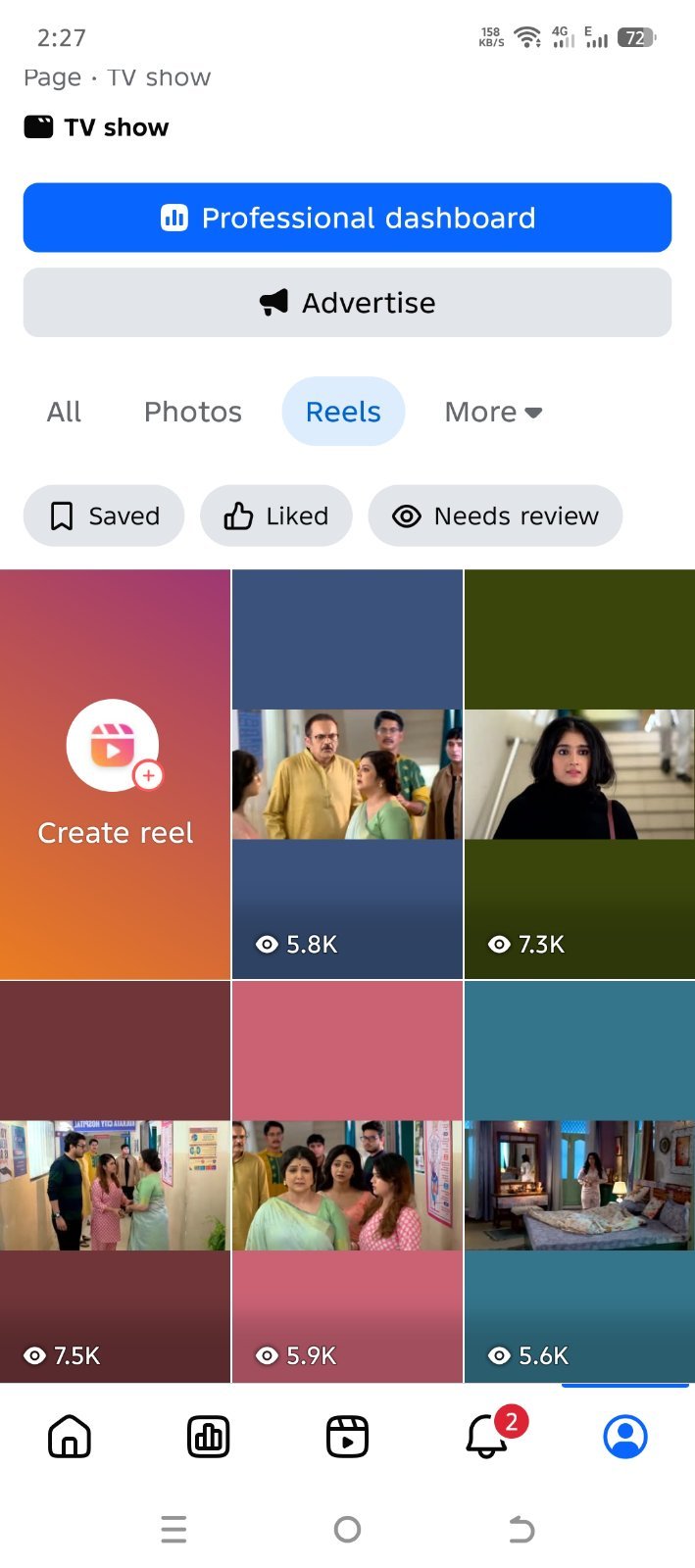Open the reel with 5.8K views
Screen dimensions: 695x1568
pyautogui.click(x=347, y=774)
